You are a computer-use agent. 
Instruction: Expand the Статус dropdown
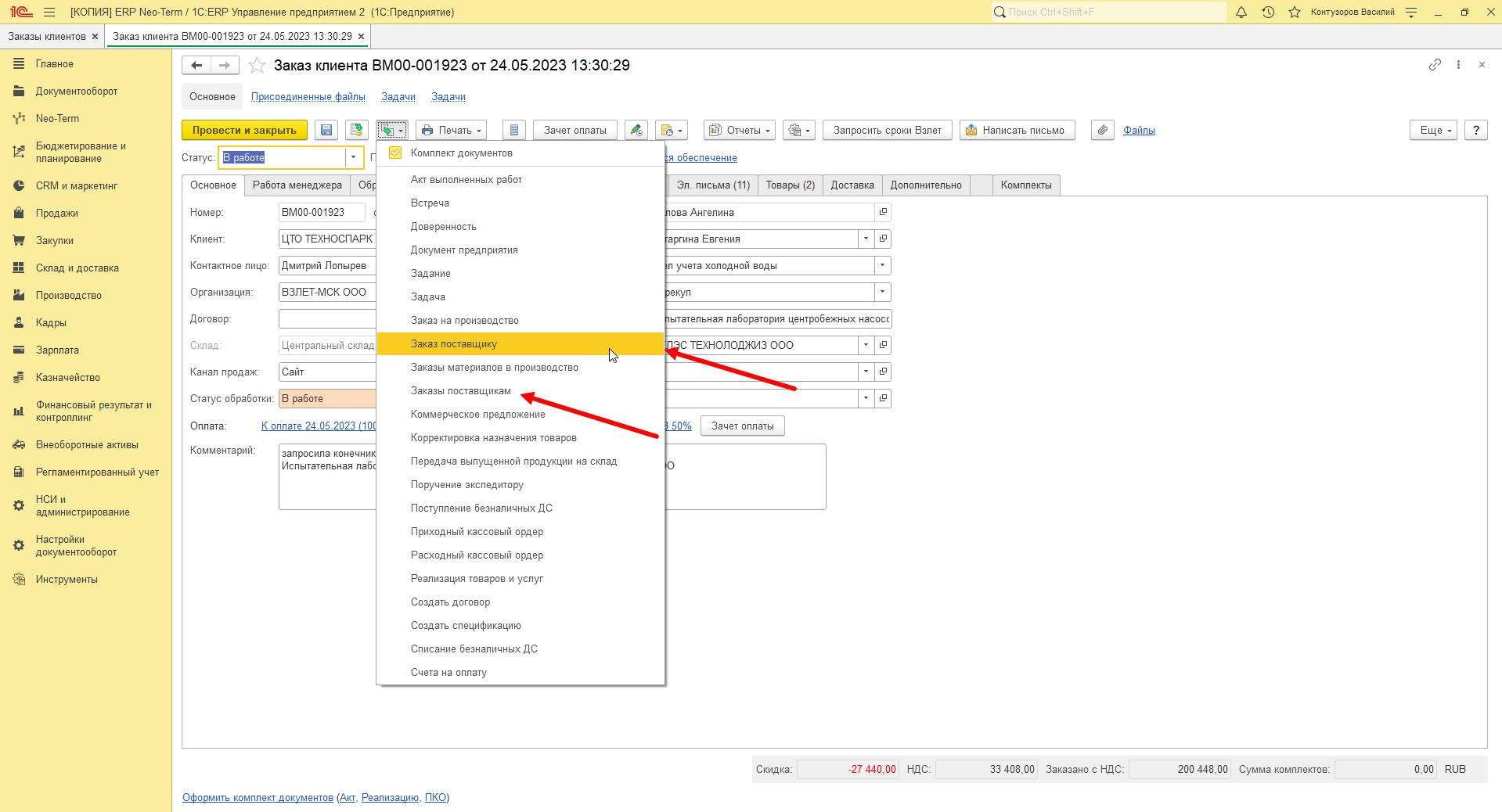tap(354, 157)
